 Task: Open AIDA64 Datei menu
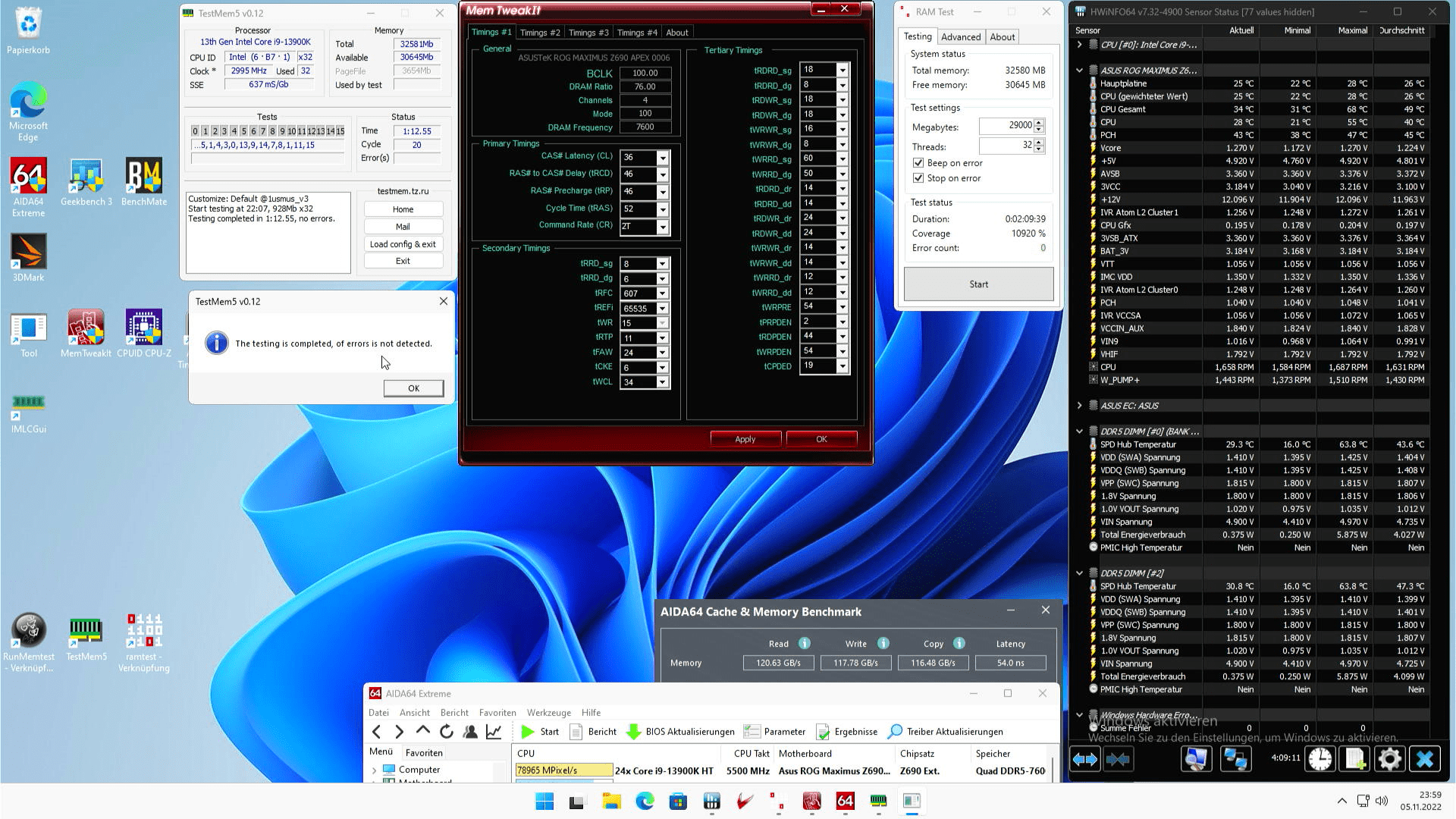pyautogui.click(x=378, y=713)
